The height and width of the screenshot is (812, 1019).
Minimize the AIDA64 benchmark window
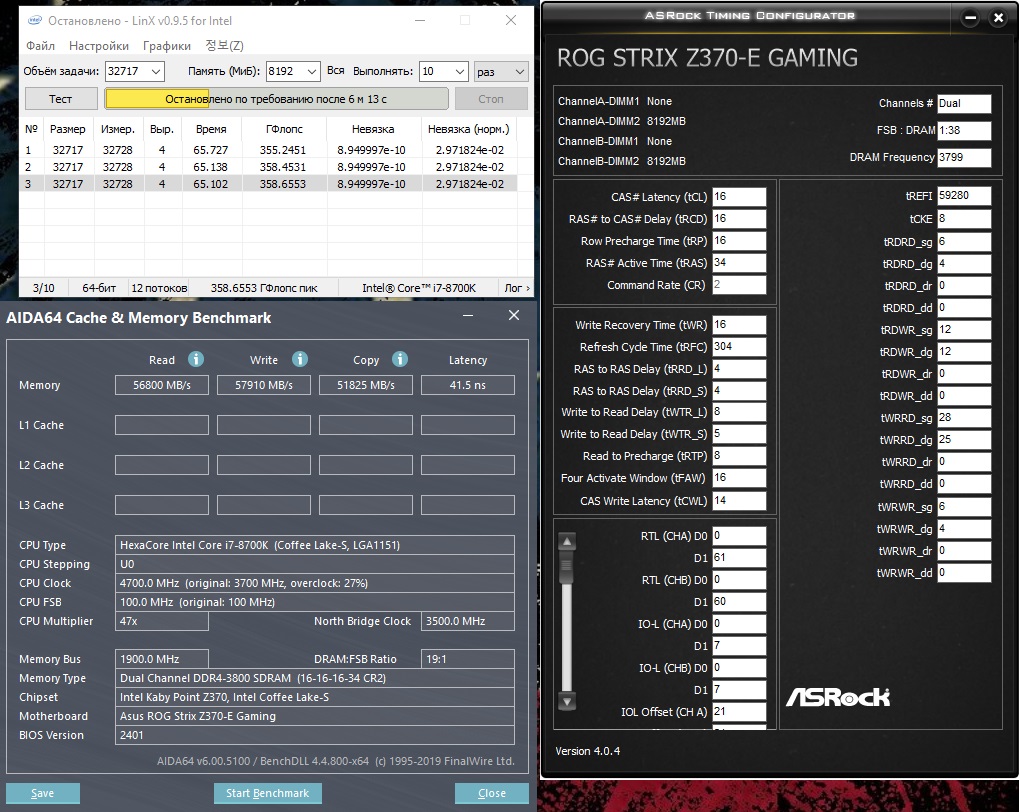click(x=468, y=315)
